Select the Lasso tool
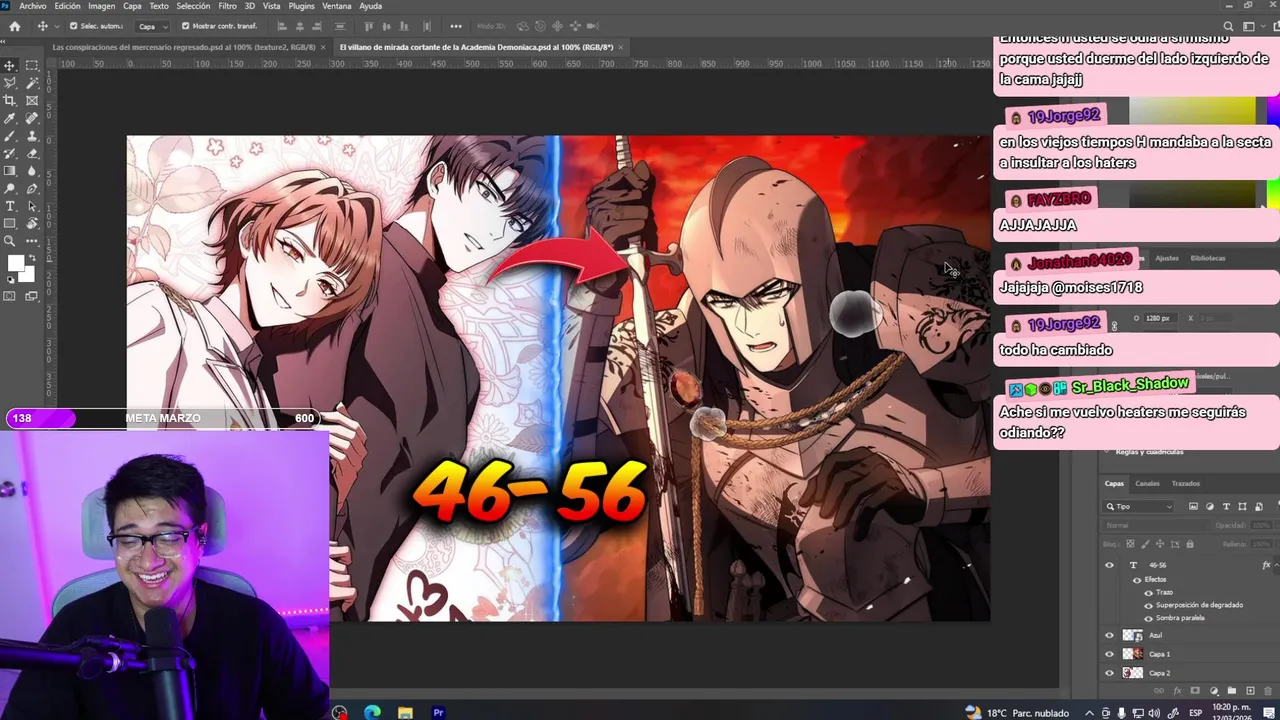 coord(9,83)
